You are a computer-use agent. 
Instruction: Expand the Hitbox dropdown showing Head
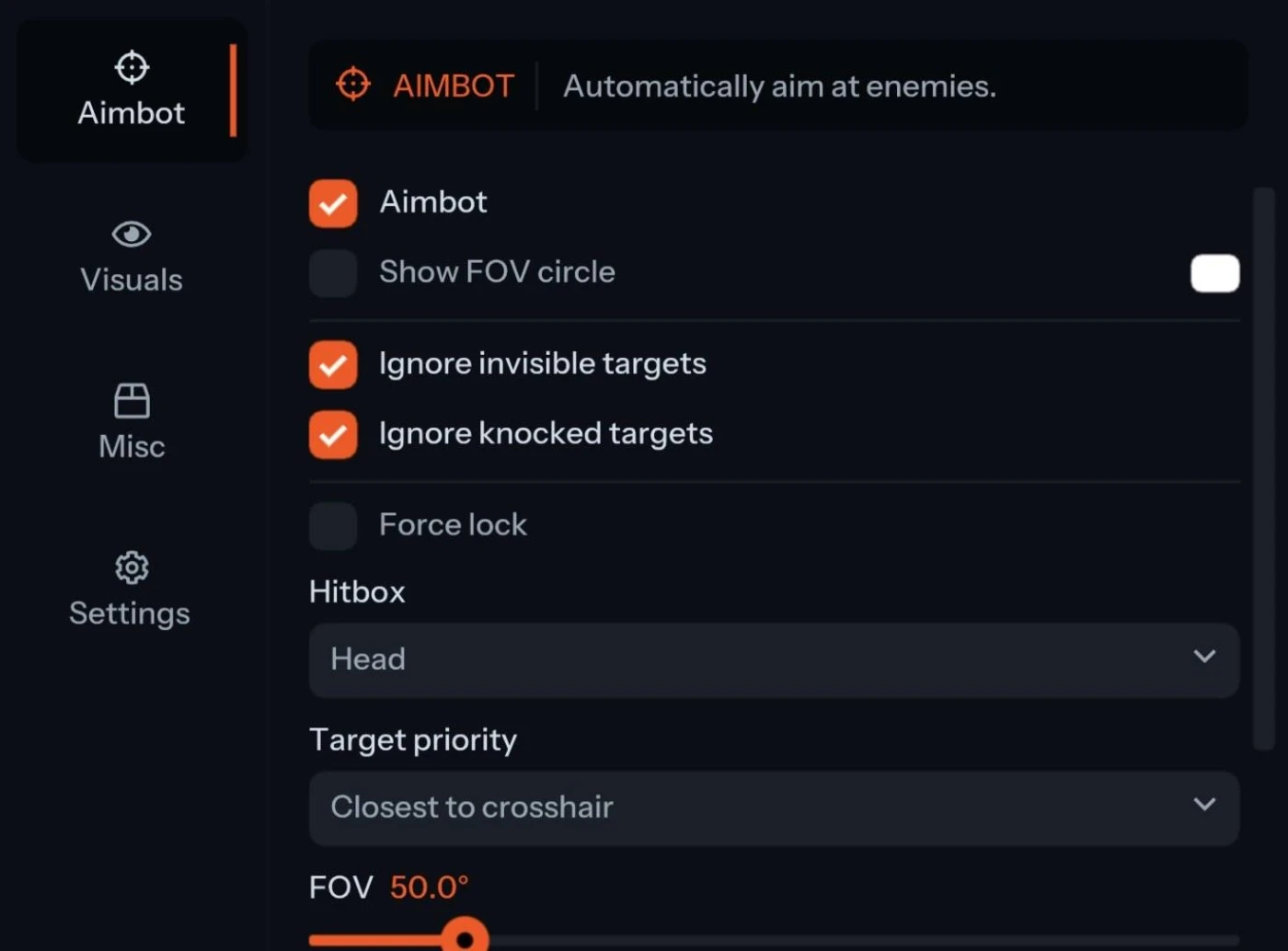click(x=773, y=660)
